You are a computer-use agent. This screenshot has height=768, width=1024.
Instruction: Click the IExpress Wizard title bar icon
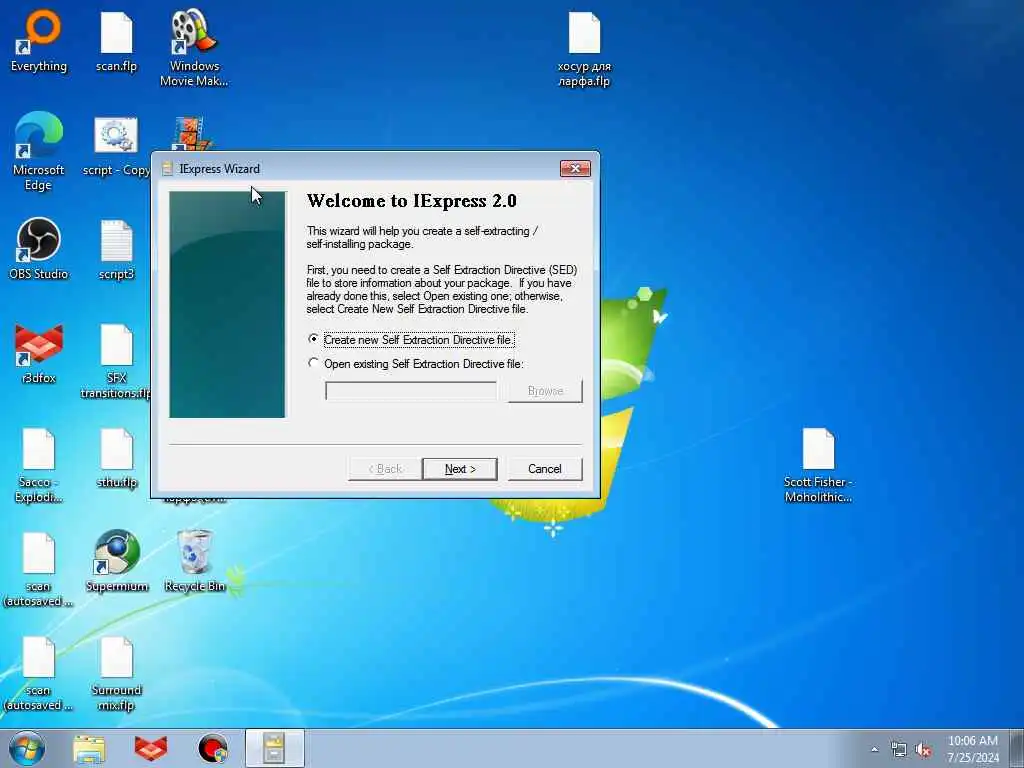(x=167, y=168)
